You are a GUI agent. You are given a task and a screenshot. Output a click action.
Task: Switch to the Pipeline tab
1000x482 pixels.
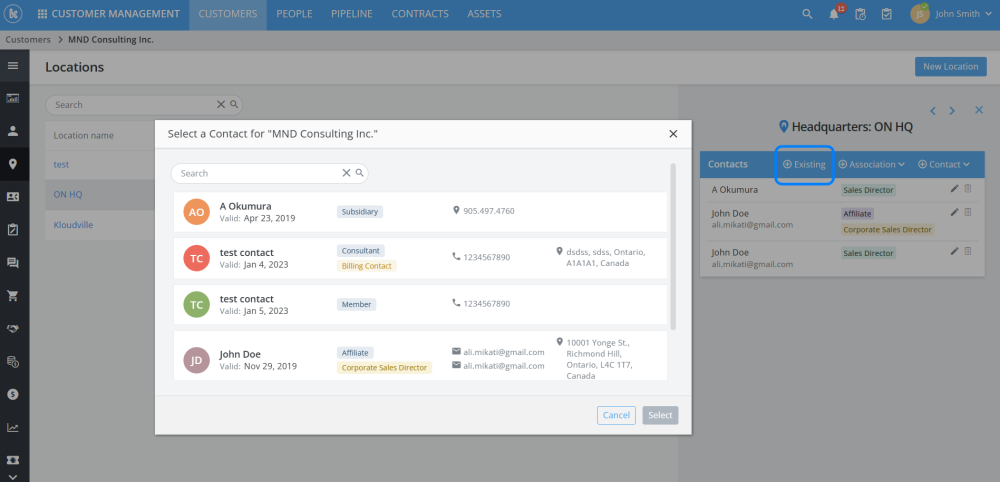click(350, 14)
